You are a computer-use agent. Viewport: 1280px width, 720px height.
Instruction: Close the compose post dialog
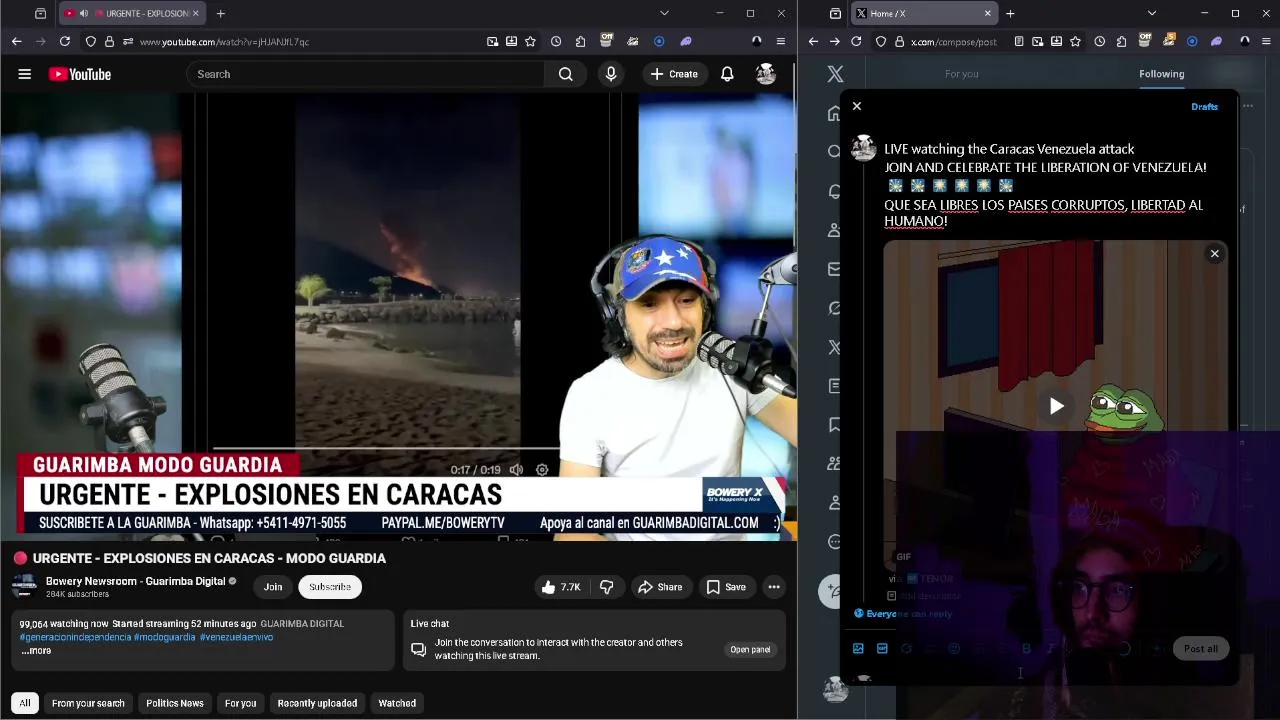(x=857, y=106)
